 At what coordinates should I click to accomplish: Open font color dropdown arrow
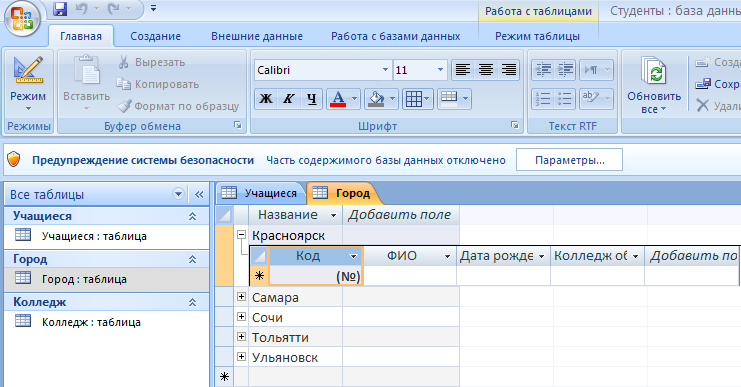click(x=354, y=99)
